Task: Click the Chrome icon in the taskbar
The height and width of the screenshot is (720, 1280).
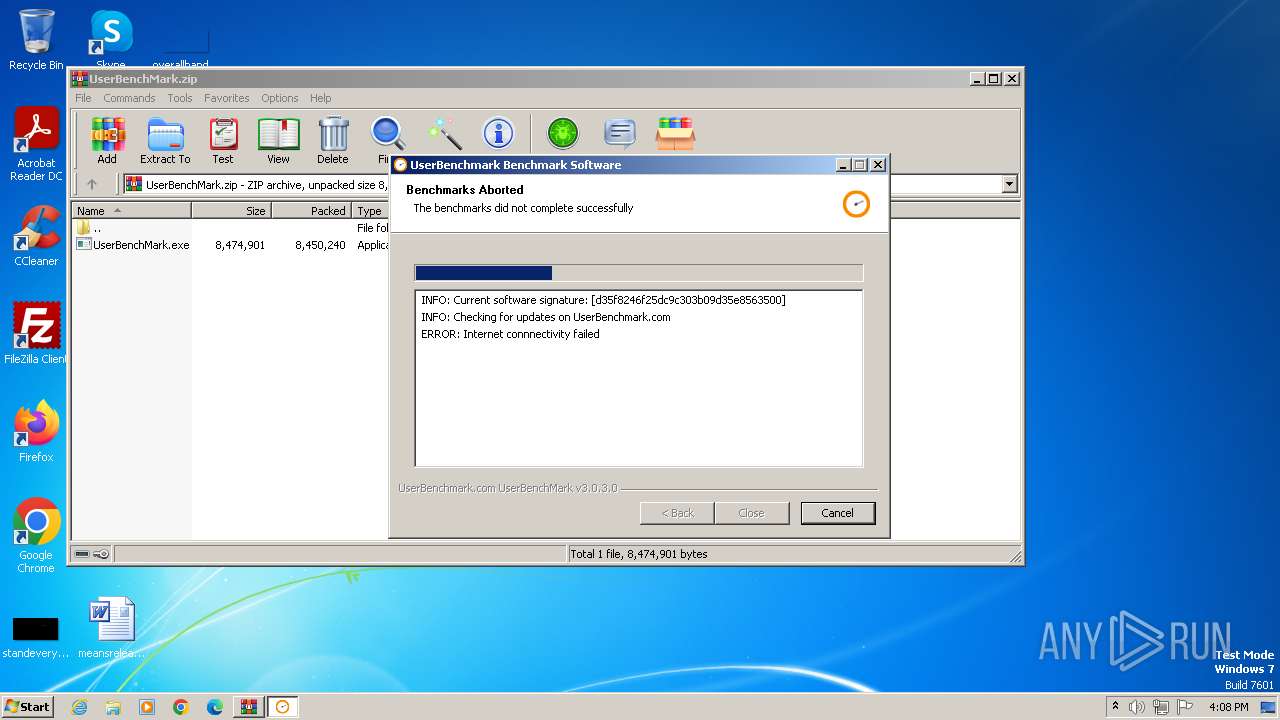Action: 181,707
